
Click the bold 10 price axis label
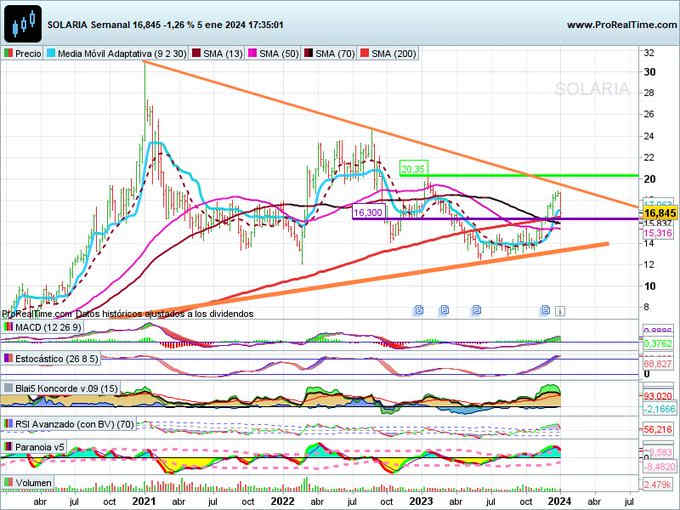(x=649, y=286)
